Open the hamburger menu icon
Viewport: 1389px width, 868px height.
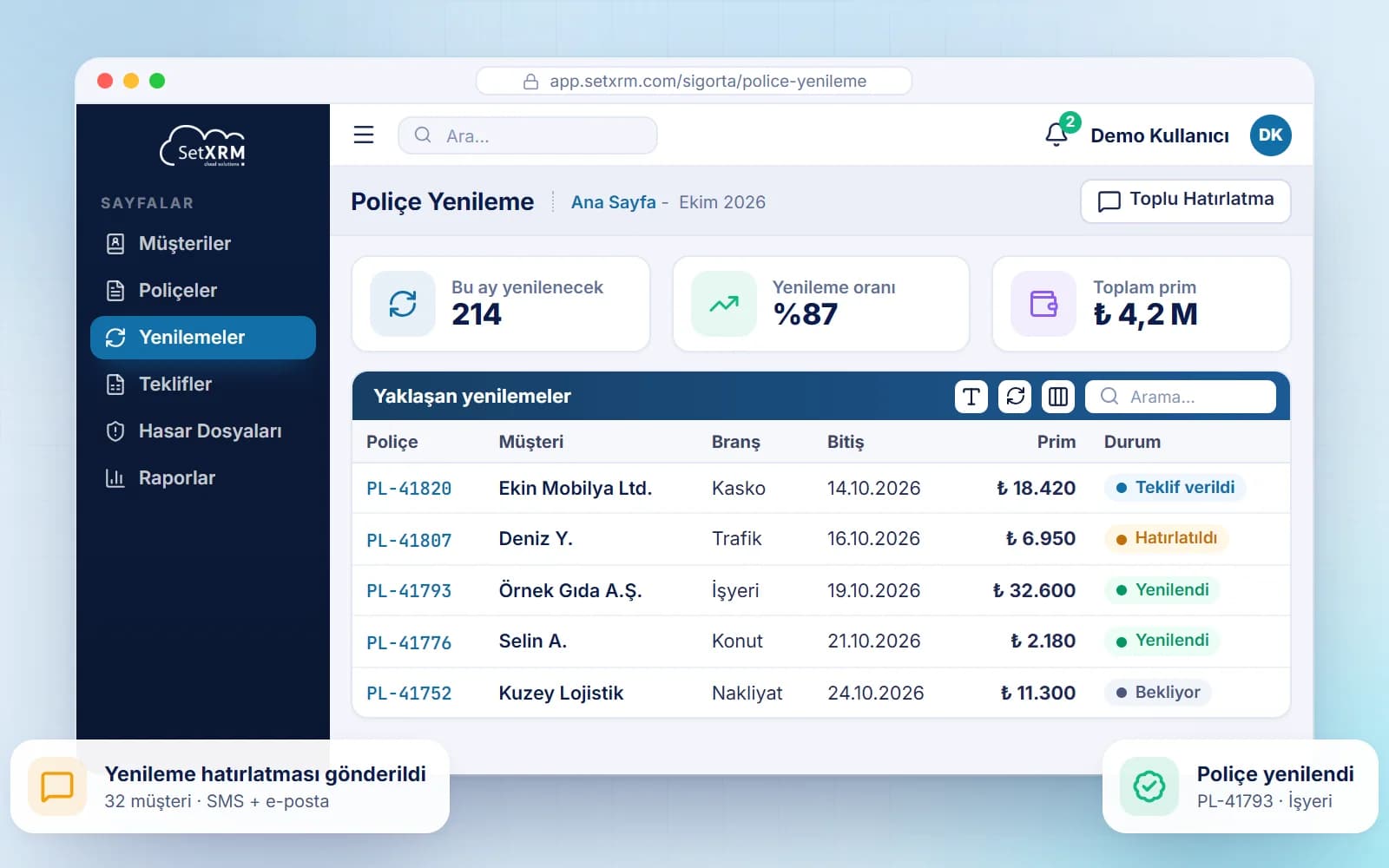pos(364,135)
